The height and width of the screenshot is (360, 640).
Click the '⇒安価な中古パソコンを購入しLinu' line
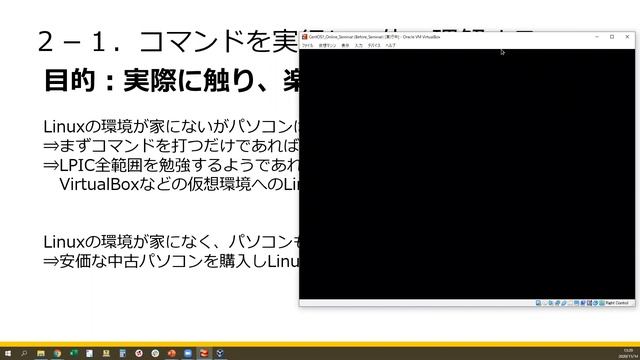[x=171, y=261]
